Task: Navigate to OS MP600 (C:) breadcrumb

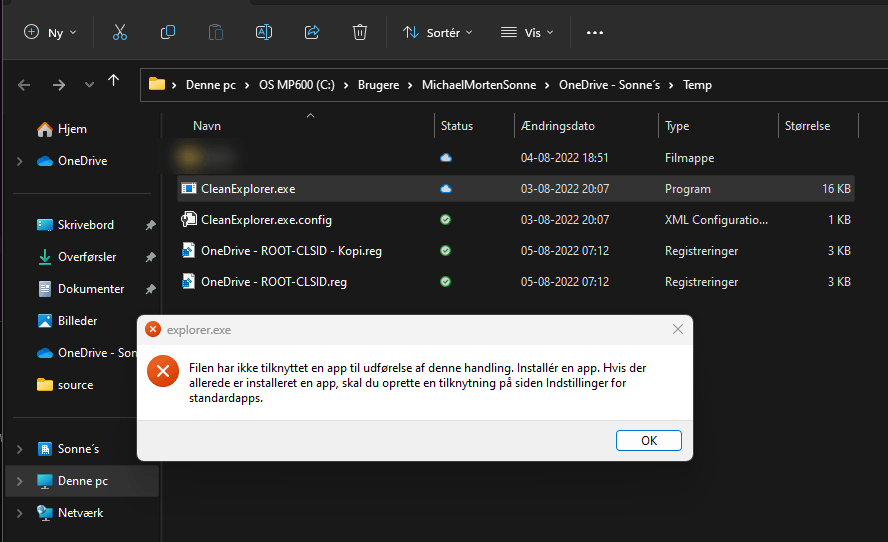Action: click(x=297, y=85)
